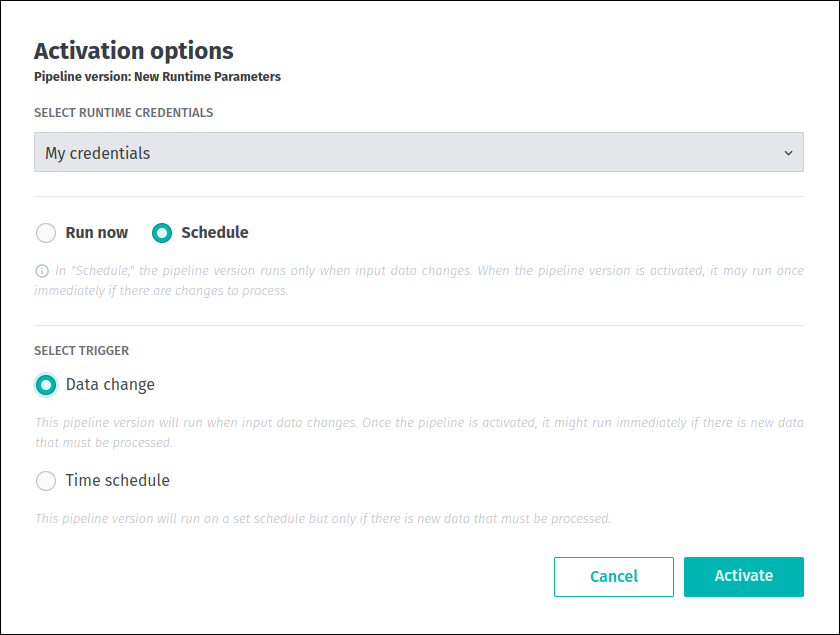
Task: Click the SELECT TRIGGER section label
Action: [81, 351]
